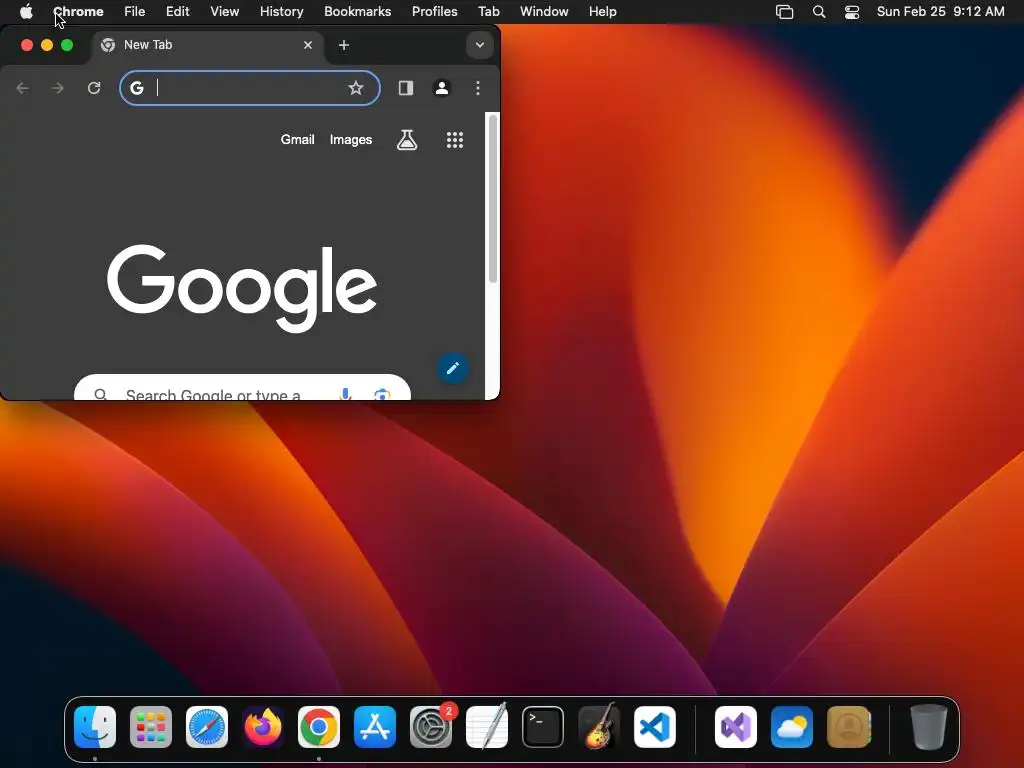Open the Weather app in the Dock
This screenshot has width=1024, height=768.
tap(792, 727)
